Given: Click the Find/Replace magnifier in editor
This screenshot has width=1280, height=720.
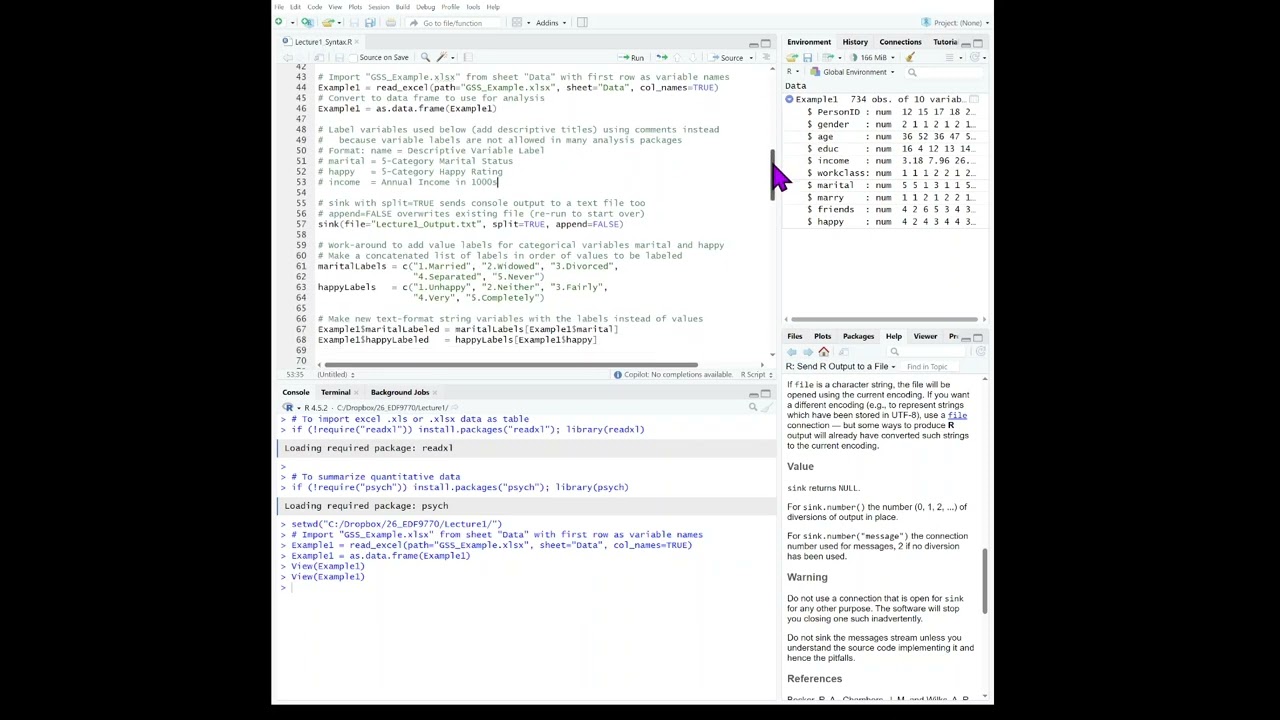Looking at the screenshot, I should click(x=425, y=57).
